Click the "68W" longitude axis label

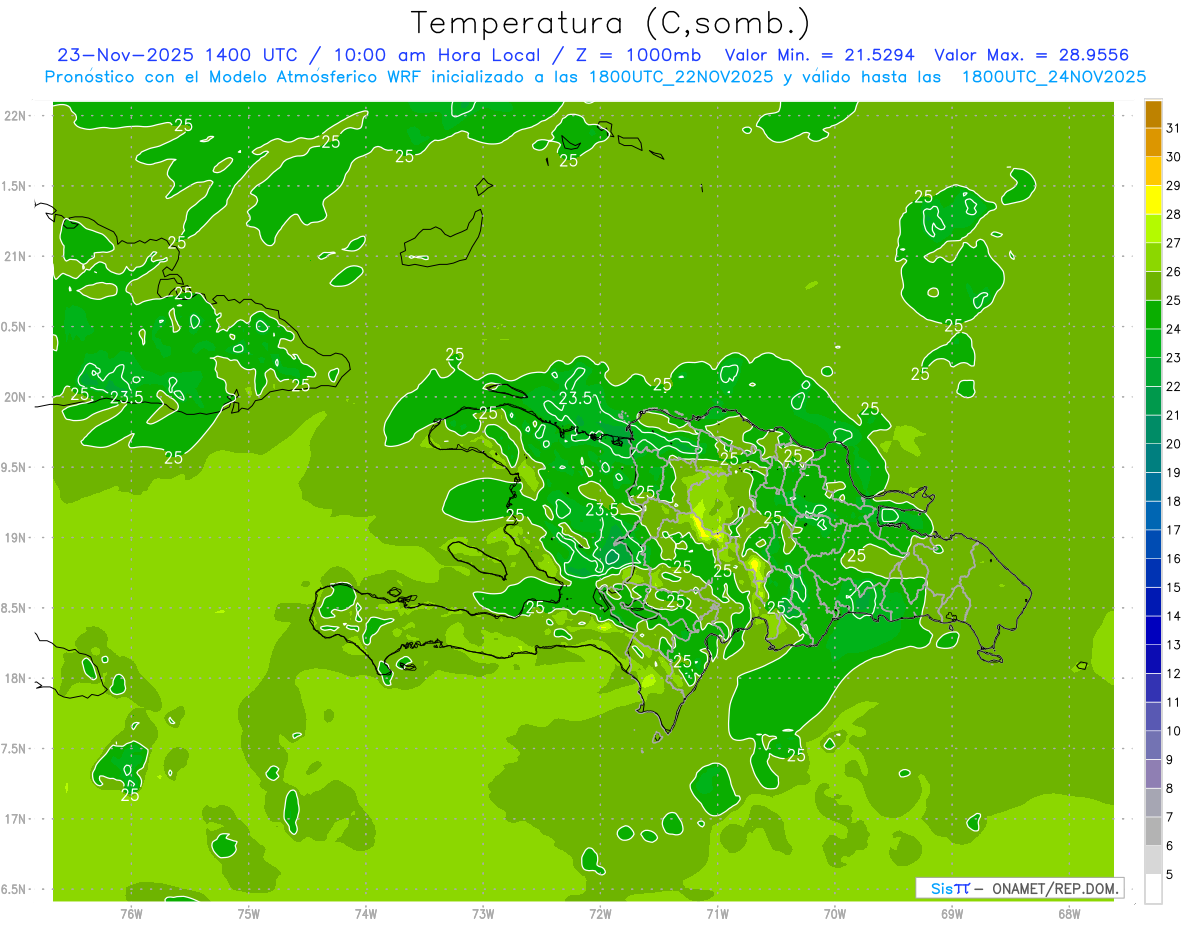(1069, 914)
